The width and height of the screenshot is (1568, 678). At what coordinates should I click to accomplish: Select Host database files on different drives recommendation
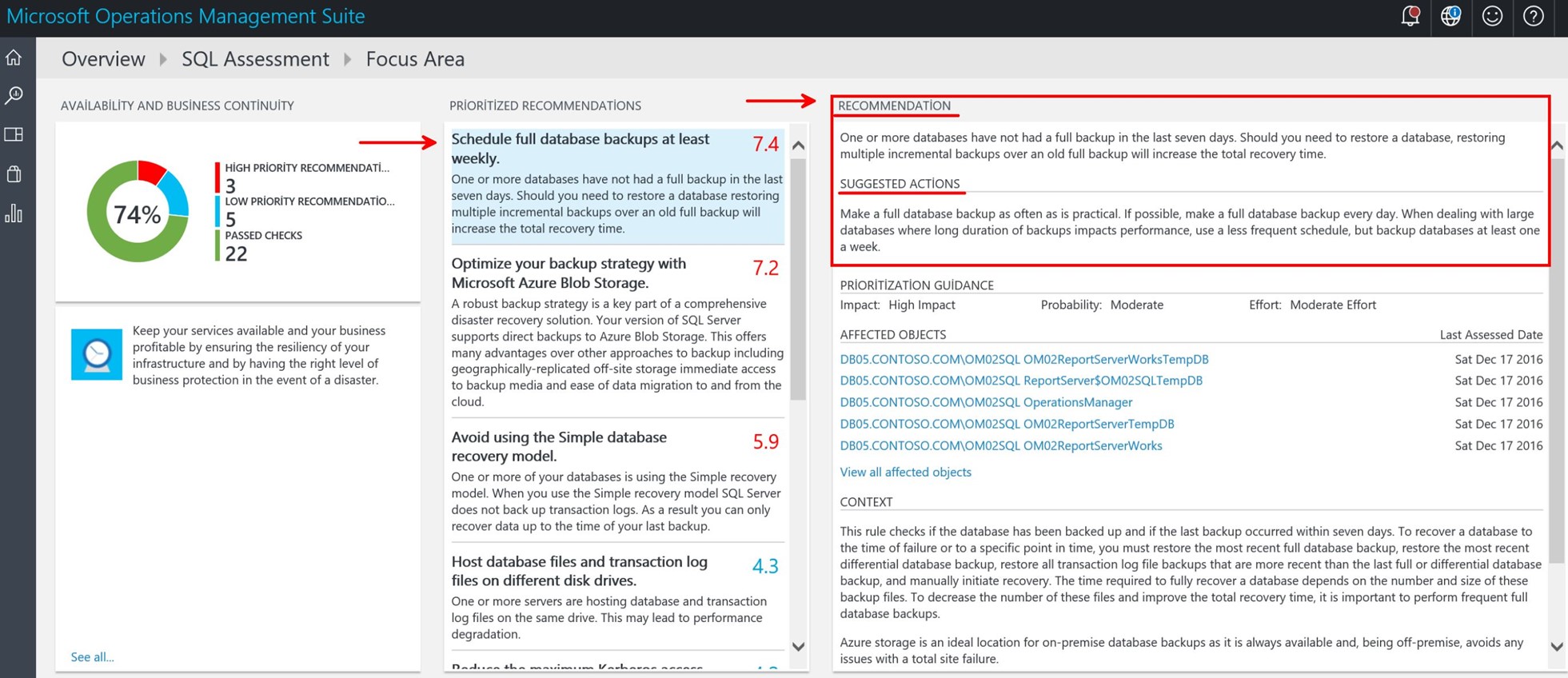617,597
